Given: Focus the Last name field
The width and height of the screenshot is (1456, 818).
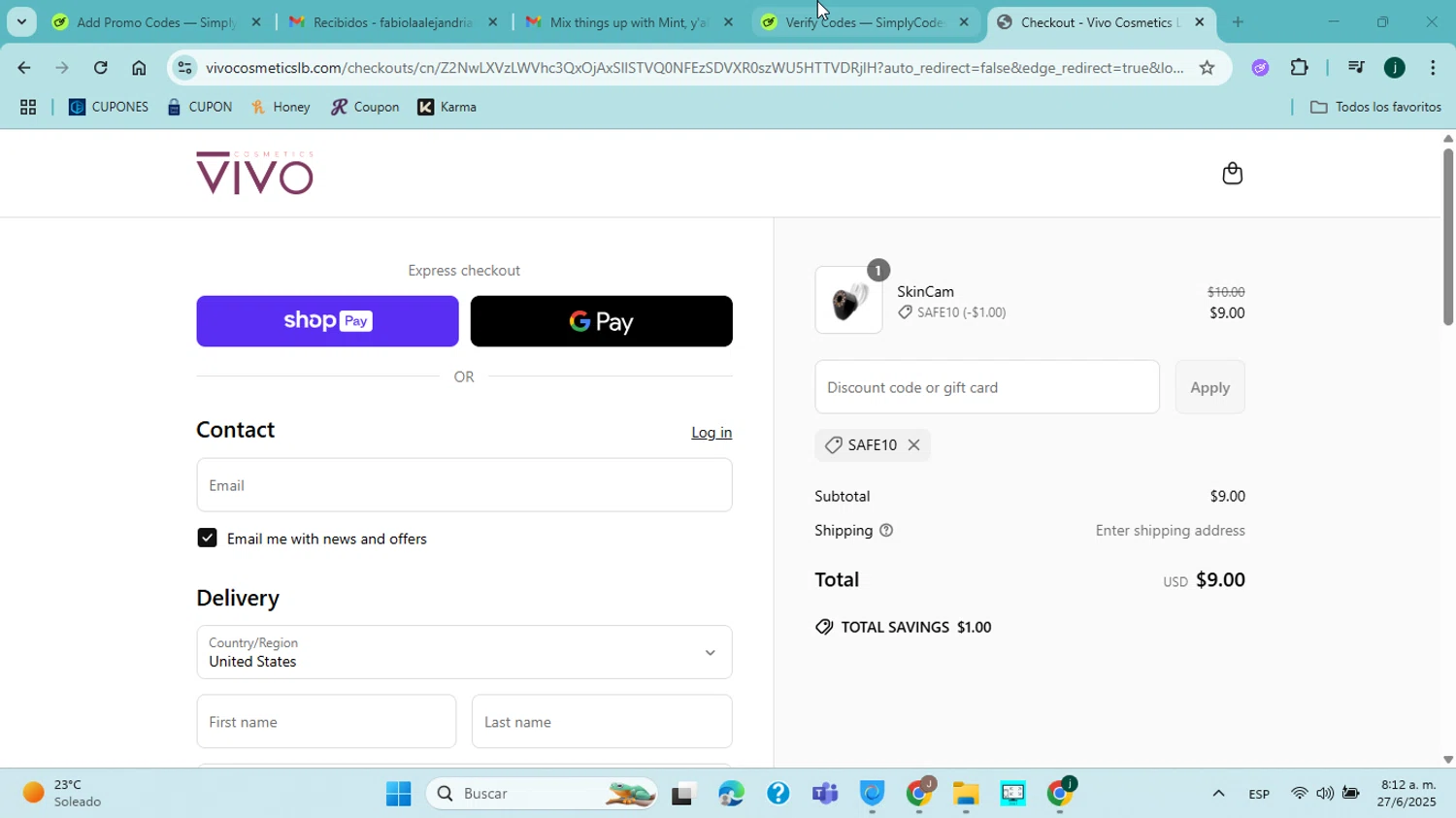Looking at the screenshot, I should coord(602,722).
